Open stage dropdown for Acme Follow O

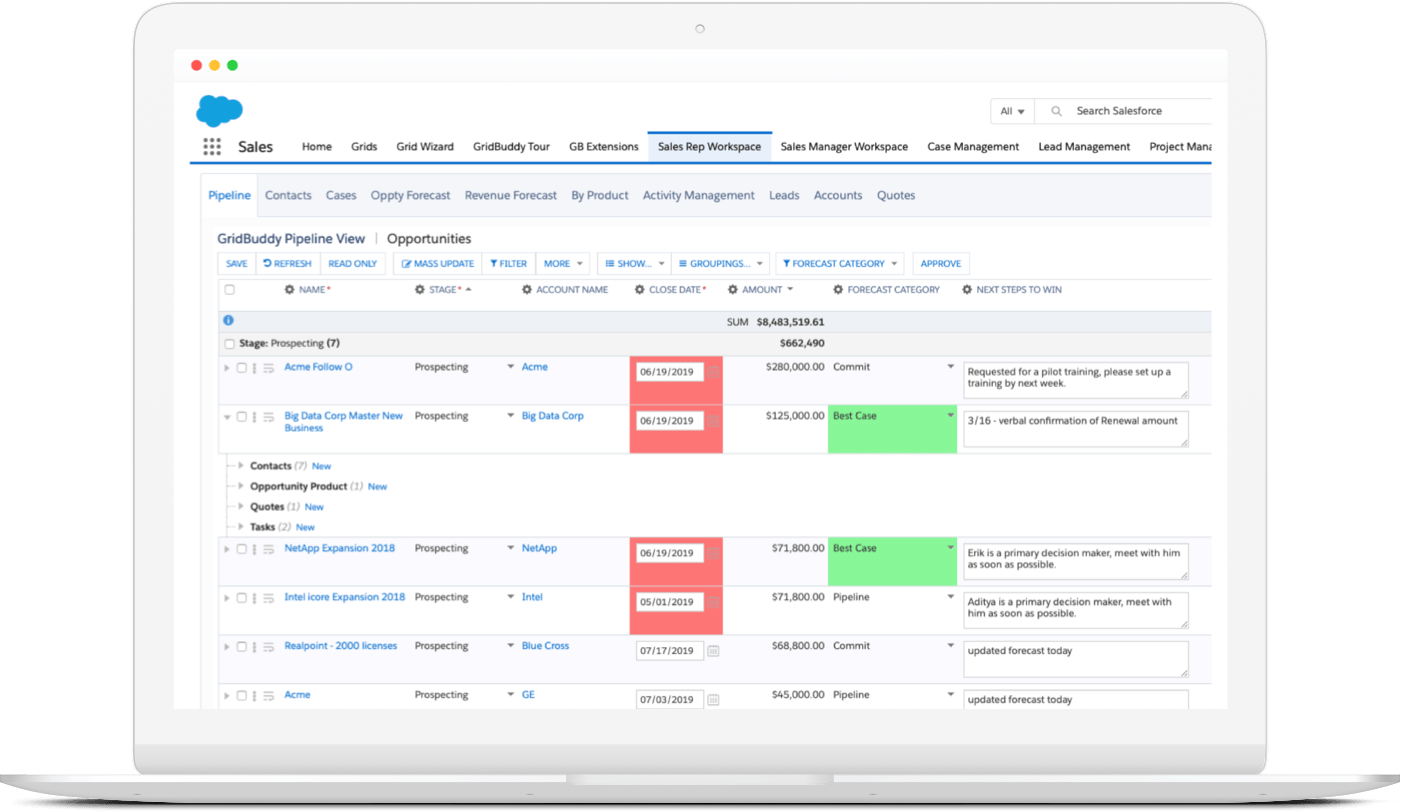tap(510, 367)
